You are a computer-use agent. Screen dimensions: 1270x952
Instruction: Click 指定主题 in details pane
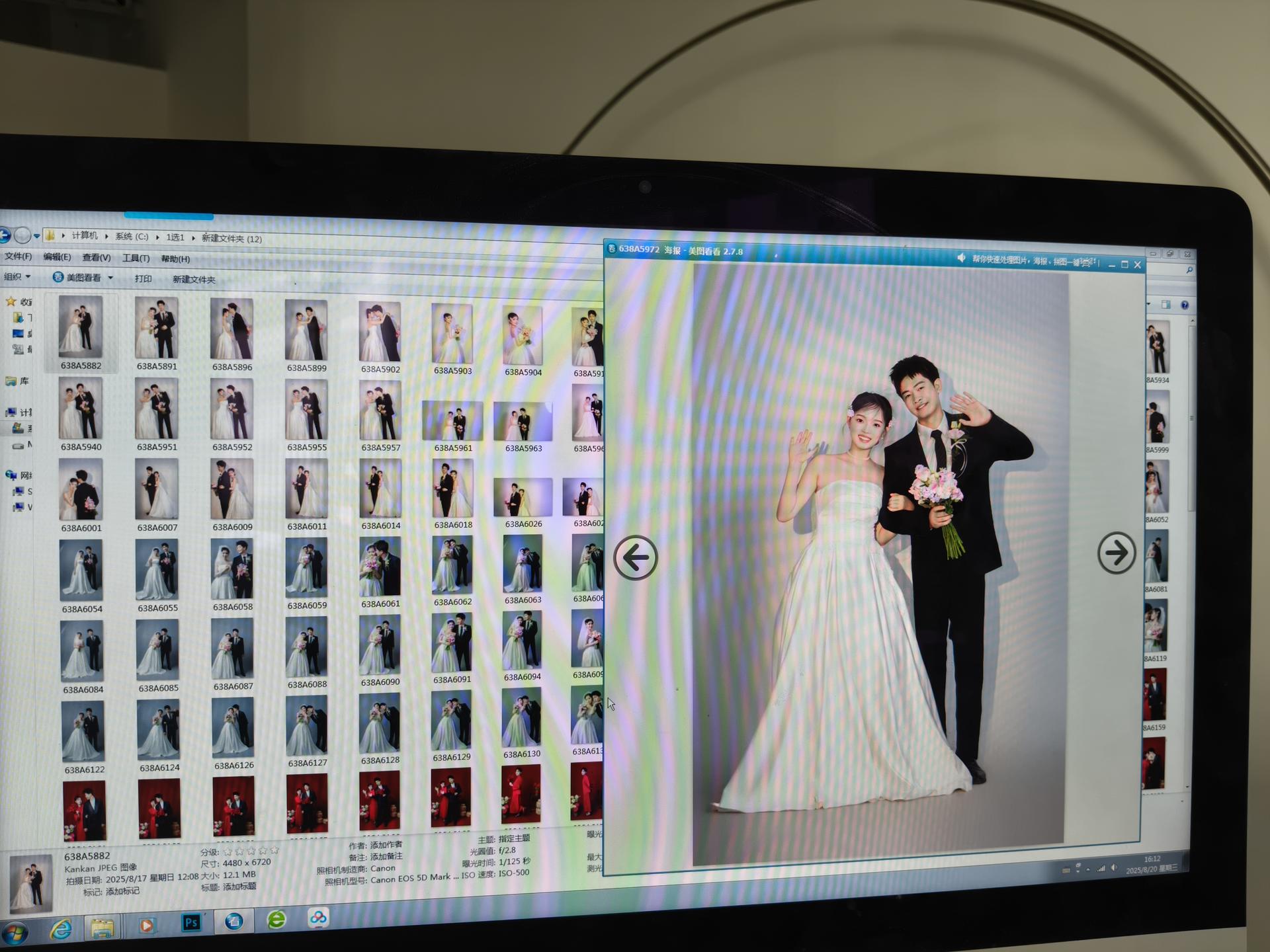[515, 838]
